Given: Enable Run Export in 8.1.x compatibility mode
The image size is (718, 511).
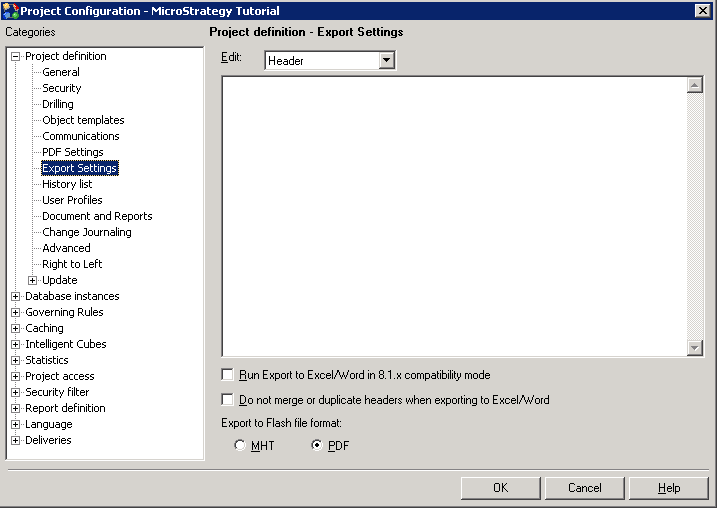Looking at the screenshot, I should [x=227, y=375].
